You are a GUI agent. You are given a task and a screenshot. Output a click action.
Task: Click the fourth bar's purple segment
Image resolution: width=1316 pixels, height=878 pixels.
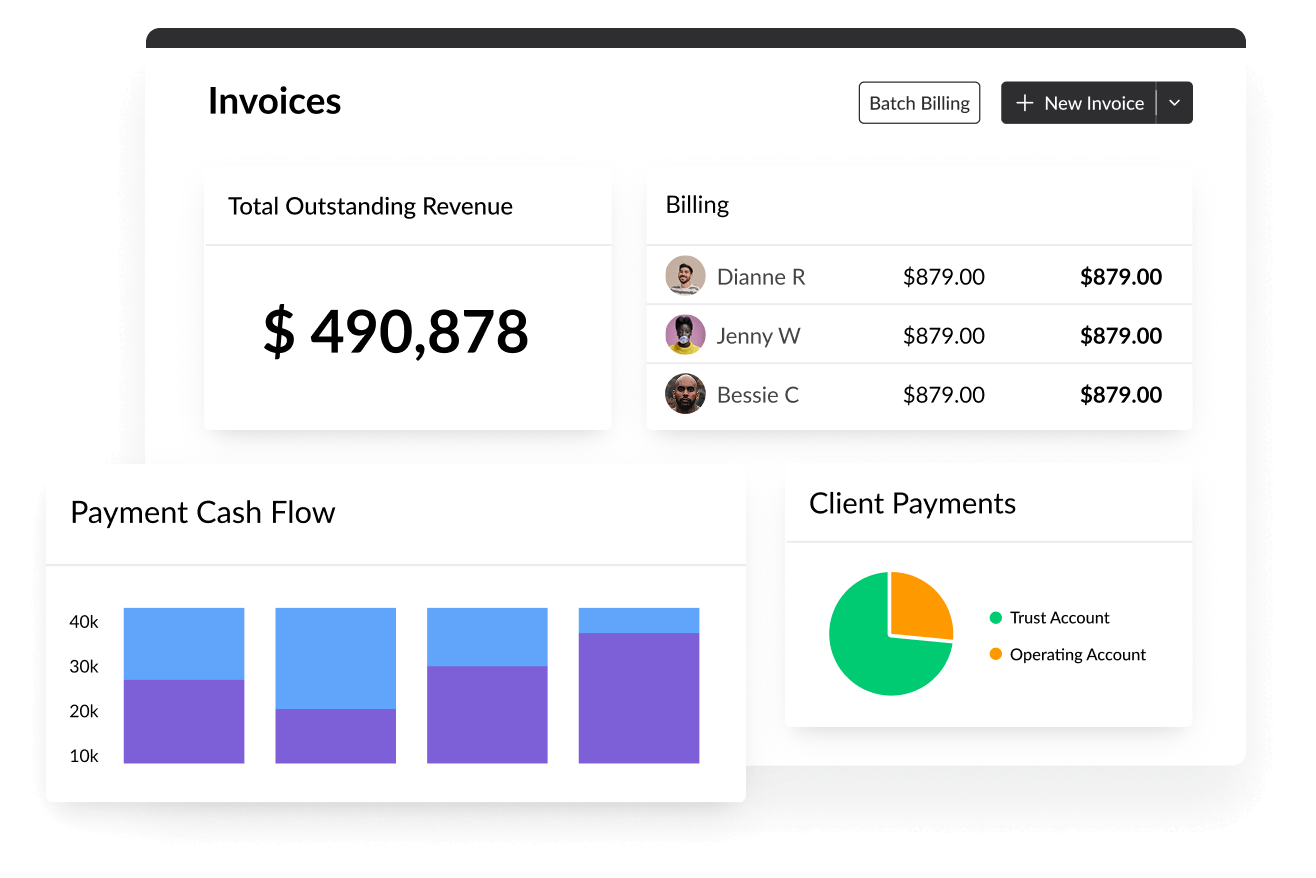click(639, 698)
